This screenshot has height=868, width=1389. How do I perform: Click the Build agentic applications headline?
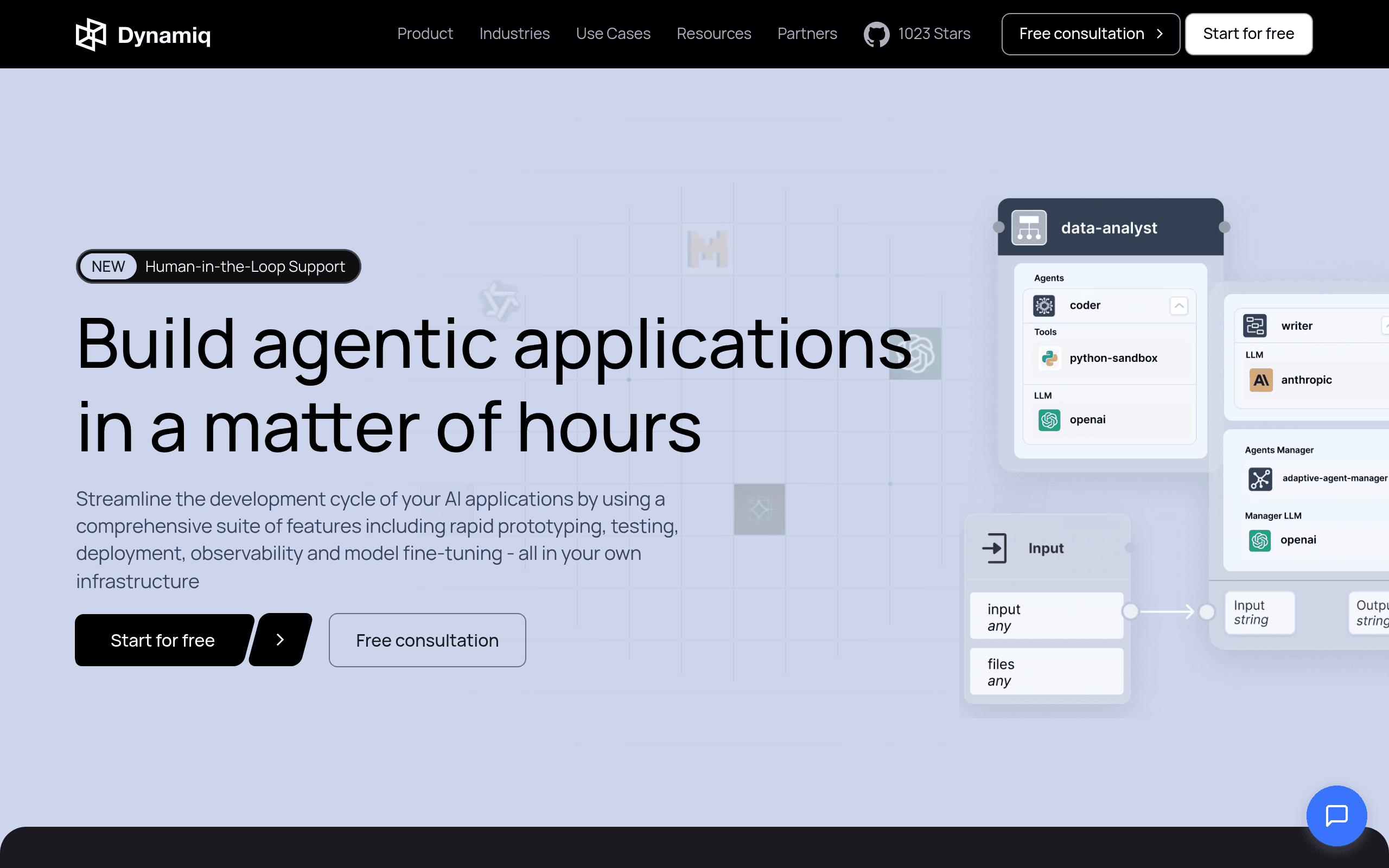point(494,386)
